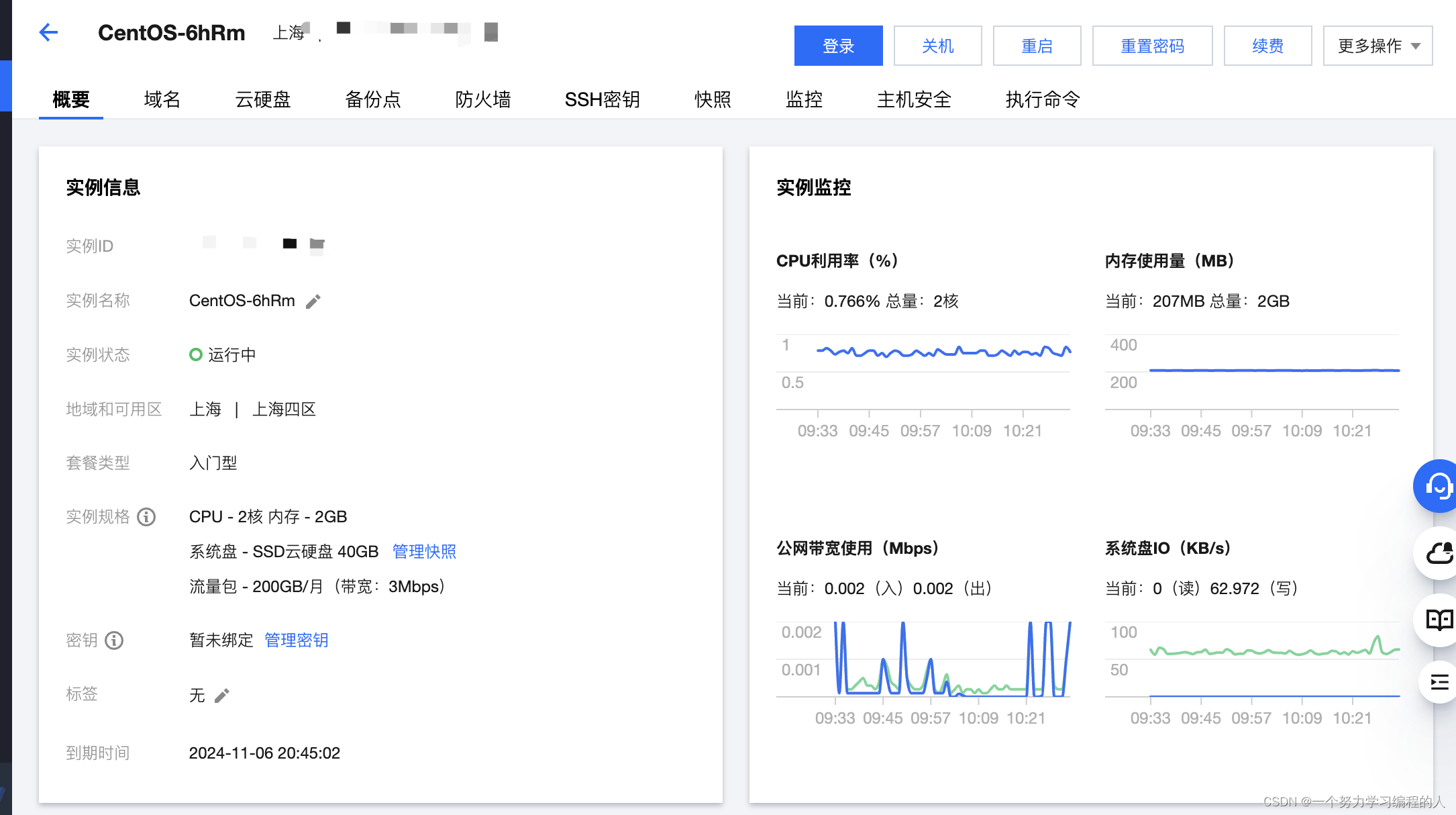Edit instance name CentOS-6hRm pencil icon
The height and width of the screenshot is (815, 1456).
tap(313, 301)
